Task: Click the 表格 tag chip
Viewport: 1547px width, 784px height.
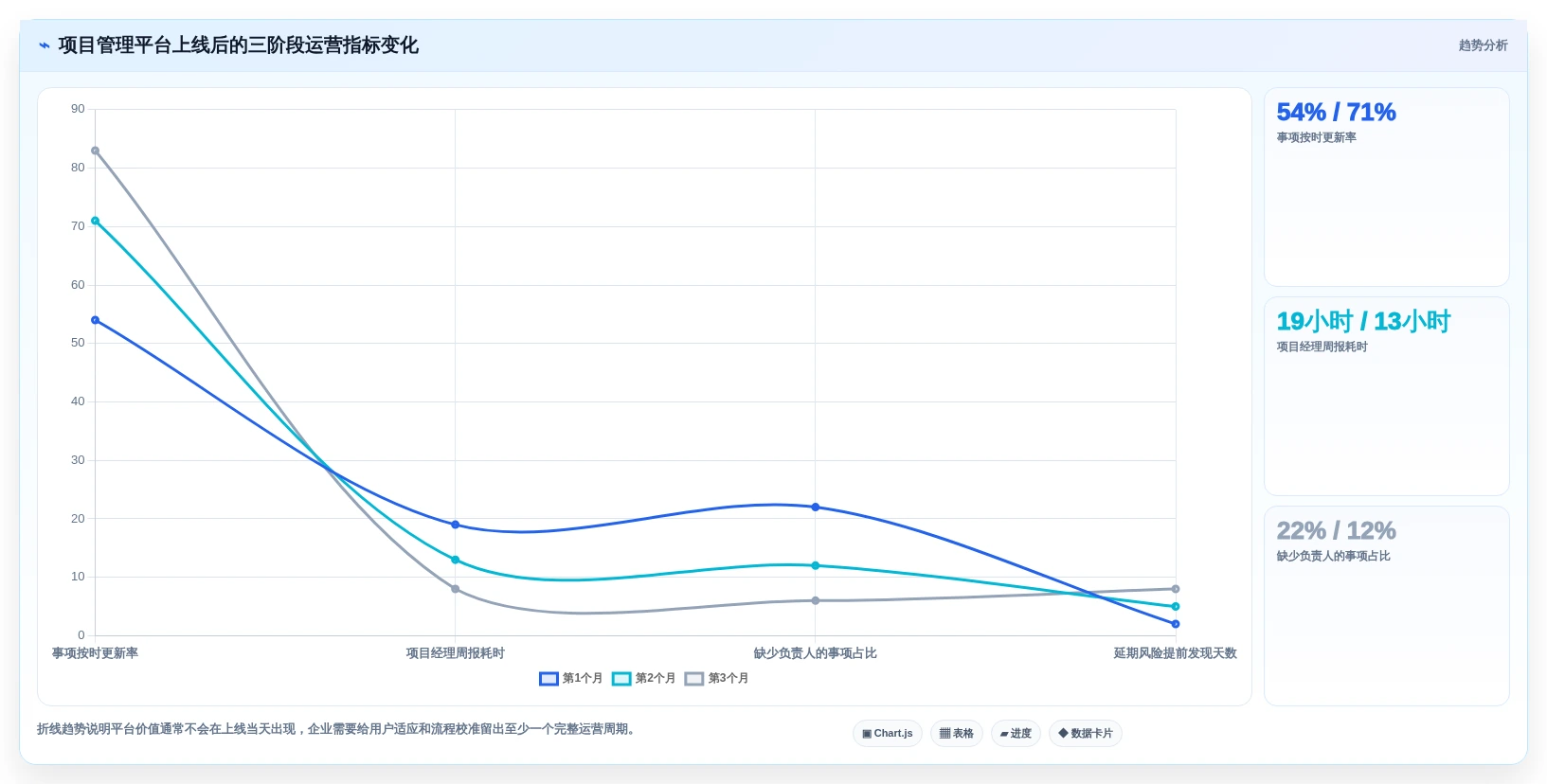Action: click(957, 734)
